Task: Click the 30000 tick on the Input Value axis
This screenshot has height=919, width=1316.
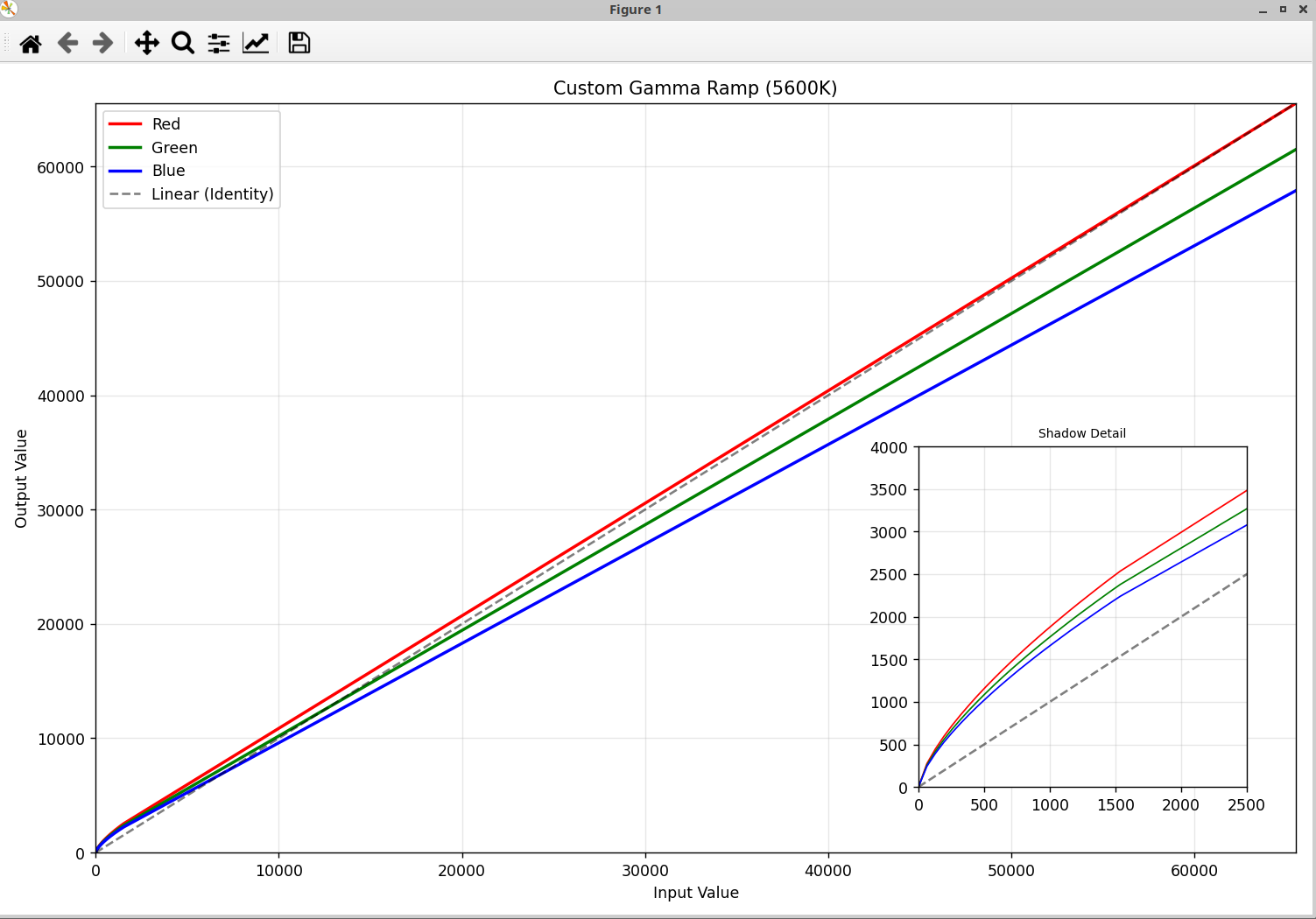Action: 645,871
